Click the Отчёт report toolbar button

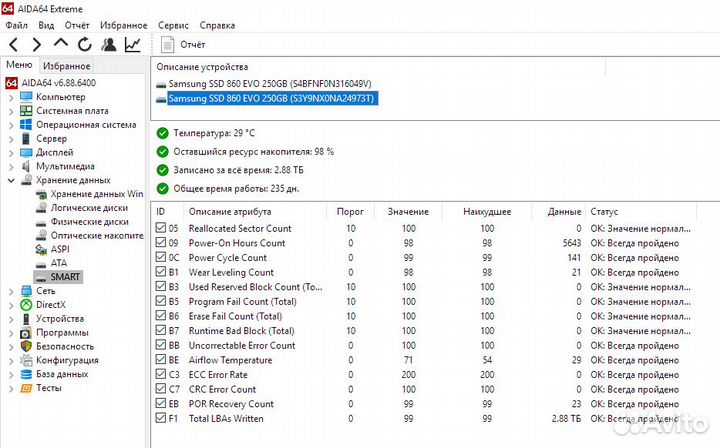[184, 45]
